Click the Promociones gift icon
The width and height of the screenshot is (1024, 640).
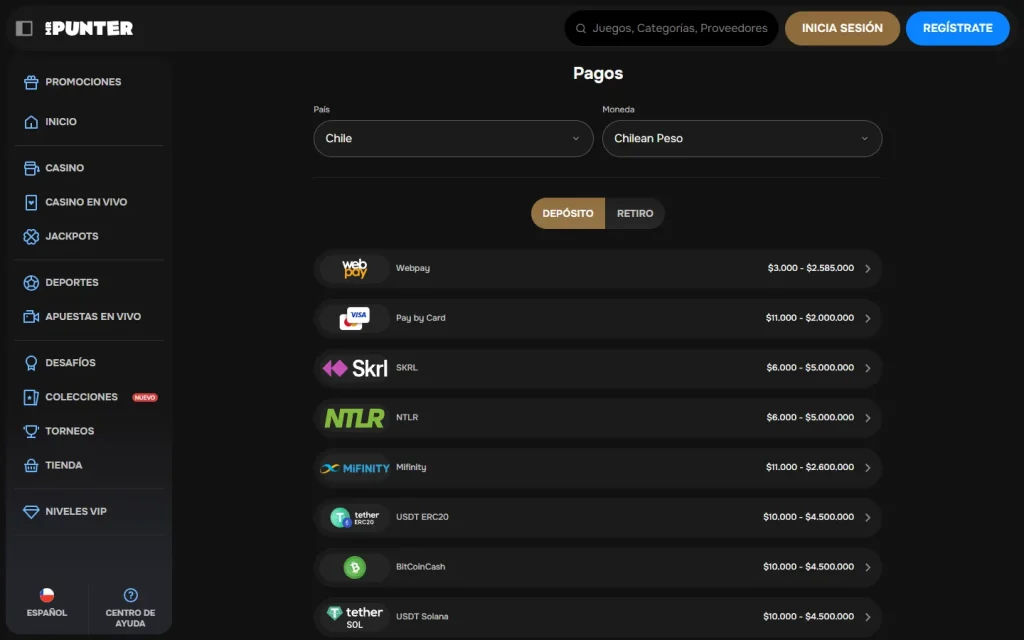pyautogui.click(x=31, y=82)
